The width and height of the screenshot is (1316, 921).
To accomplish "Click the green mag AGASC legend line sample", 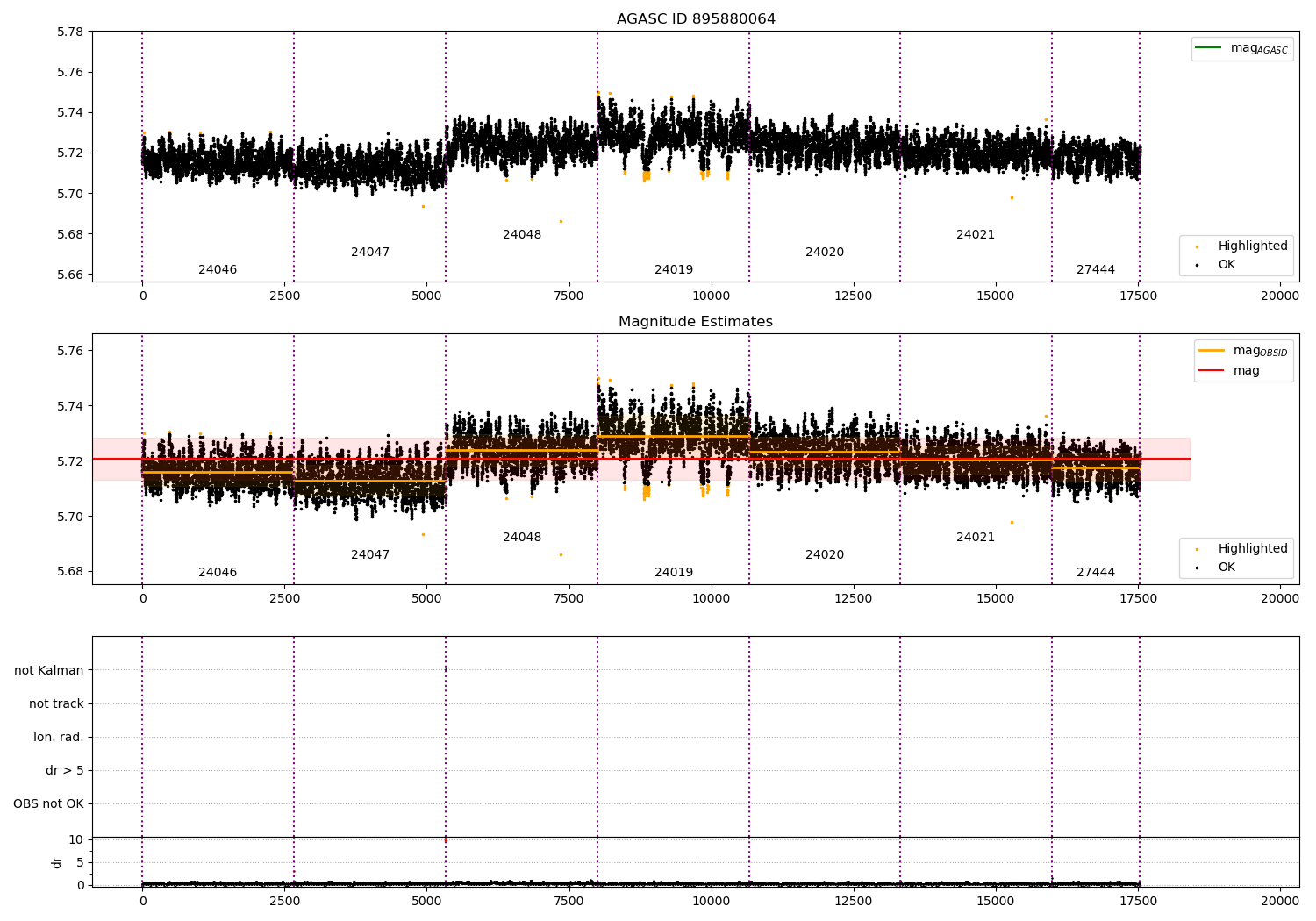I will click(x=1209, y=47).
